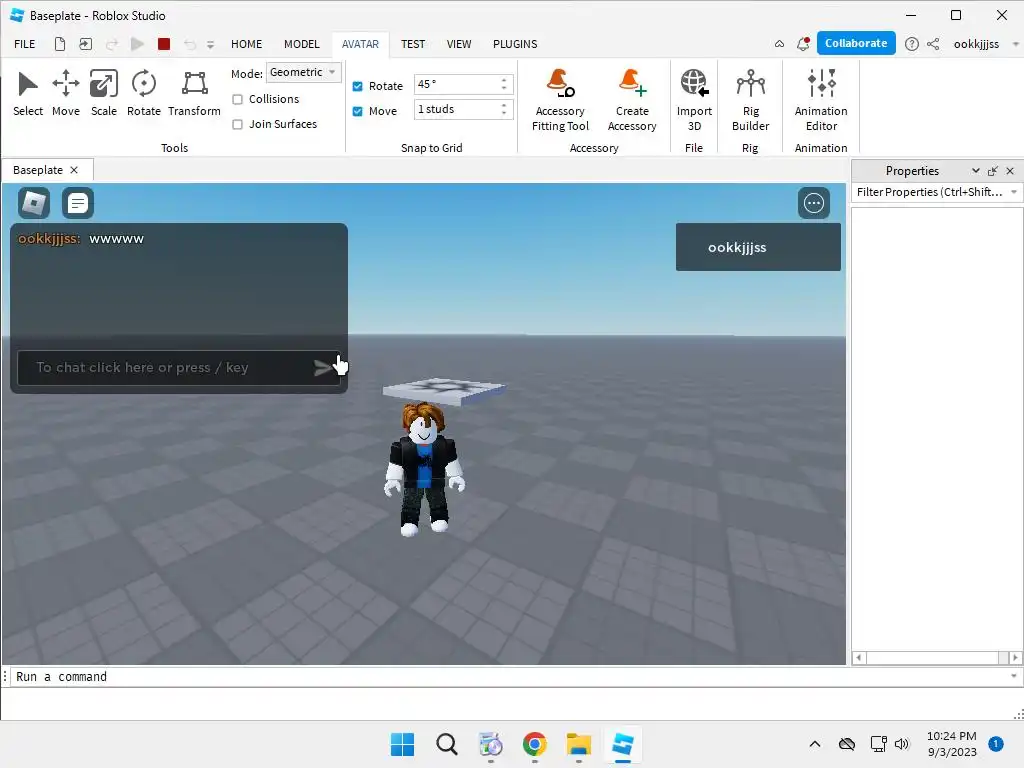1024x768 pixels.
Task: Click the send chat arrow
Action: click(322, 368)
